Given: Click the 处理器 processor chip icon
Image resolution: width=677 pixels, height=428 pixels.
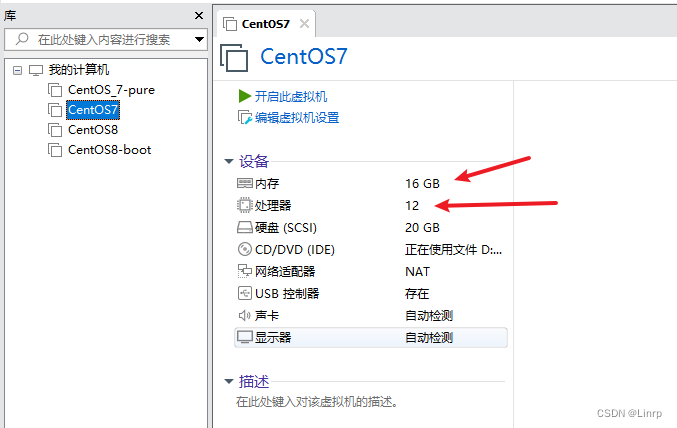Looking at the screenshot, I should [x=244, y=205].
